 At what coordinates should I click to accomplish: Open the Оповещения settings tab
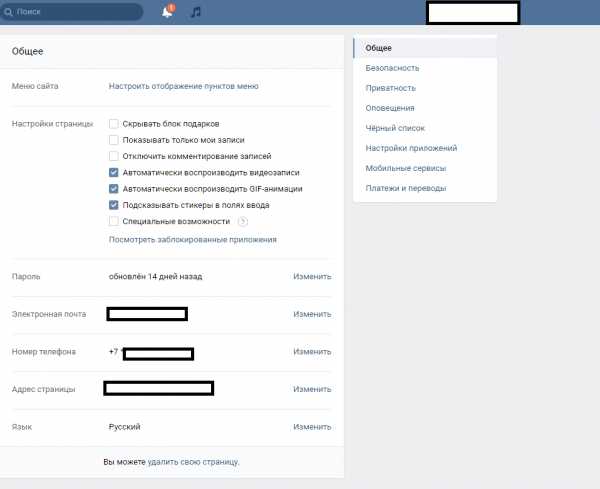(x=425, y=108)
